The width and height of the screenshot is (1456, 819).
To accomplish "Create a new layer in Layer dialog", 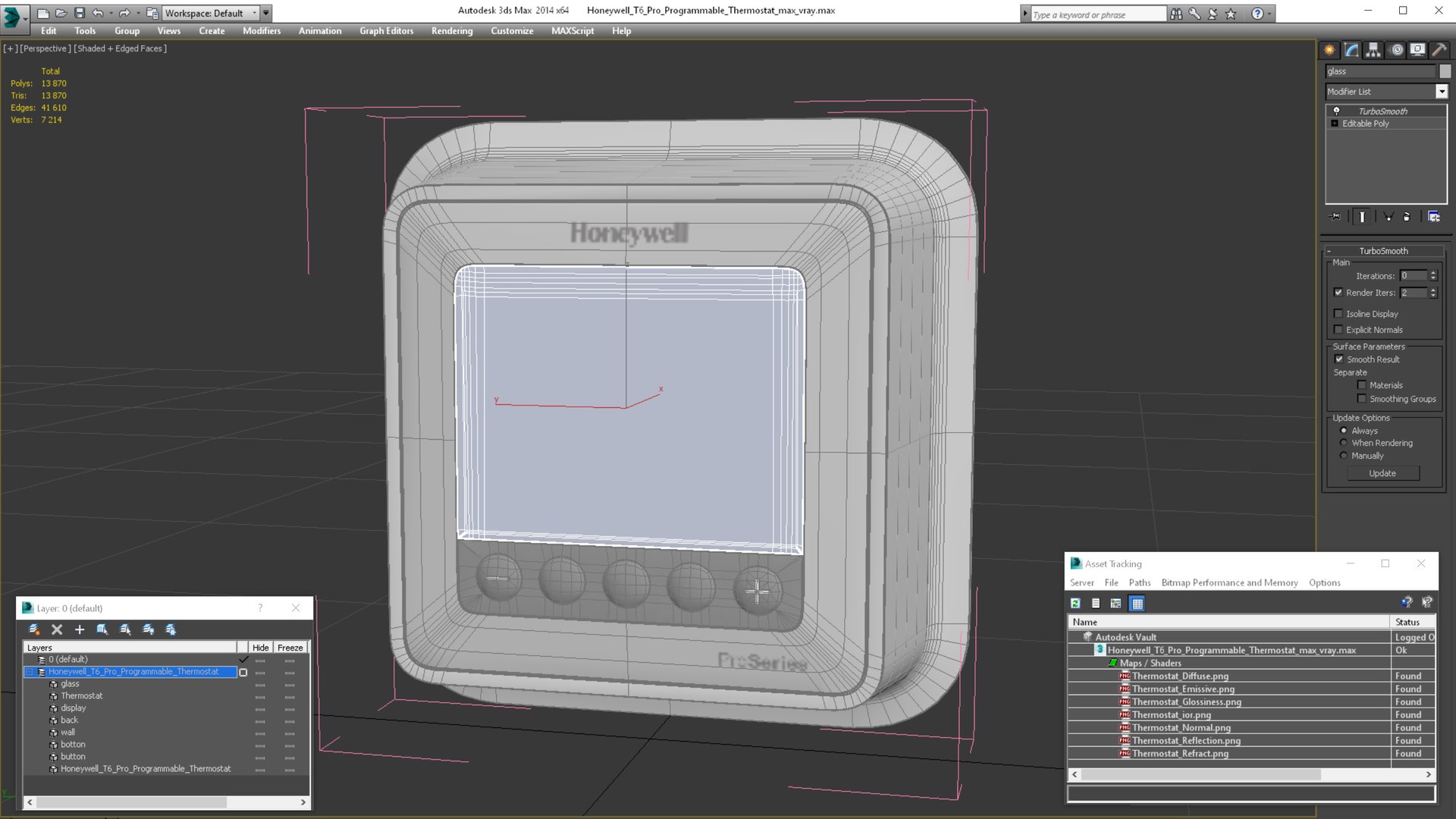I will pyautogui.click(x=34, y=629).
